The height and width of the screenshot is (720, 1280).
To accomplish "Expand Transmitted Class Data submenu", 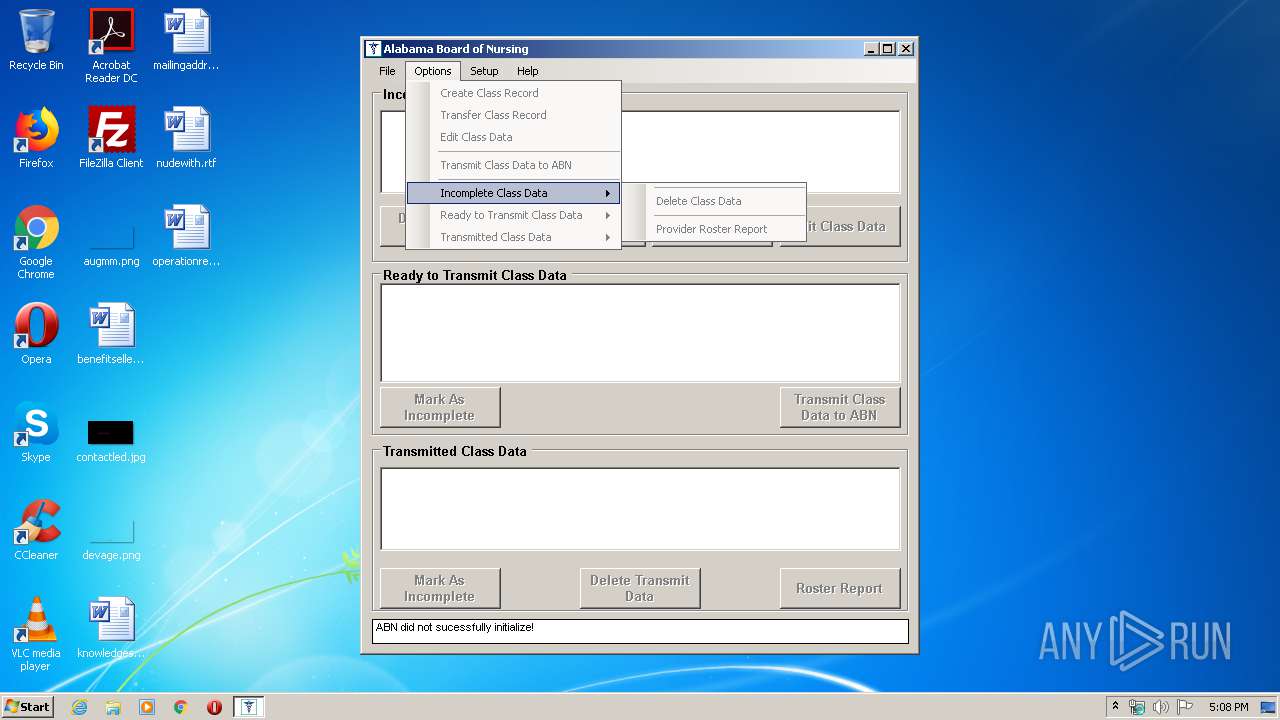I will (513, 237).
